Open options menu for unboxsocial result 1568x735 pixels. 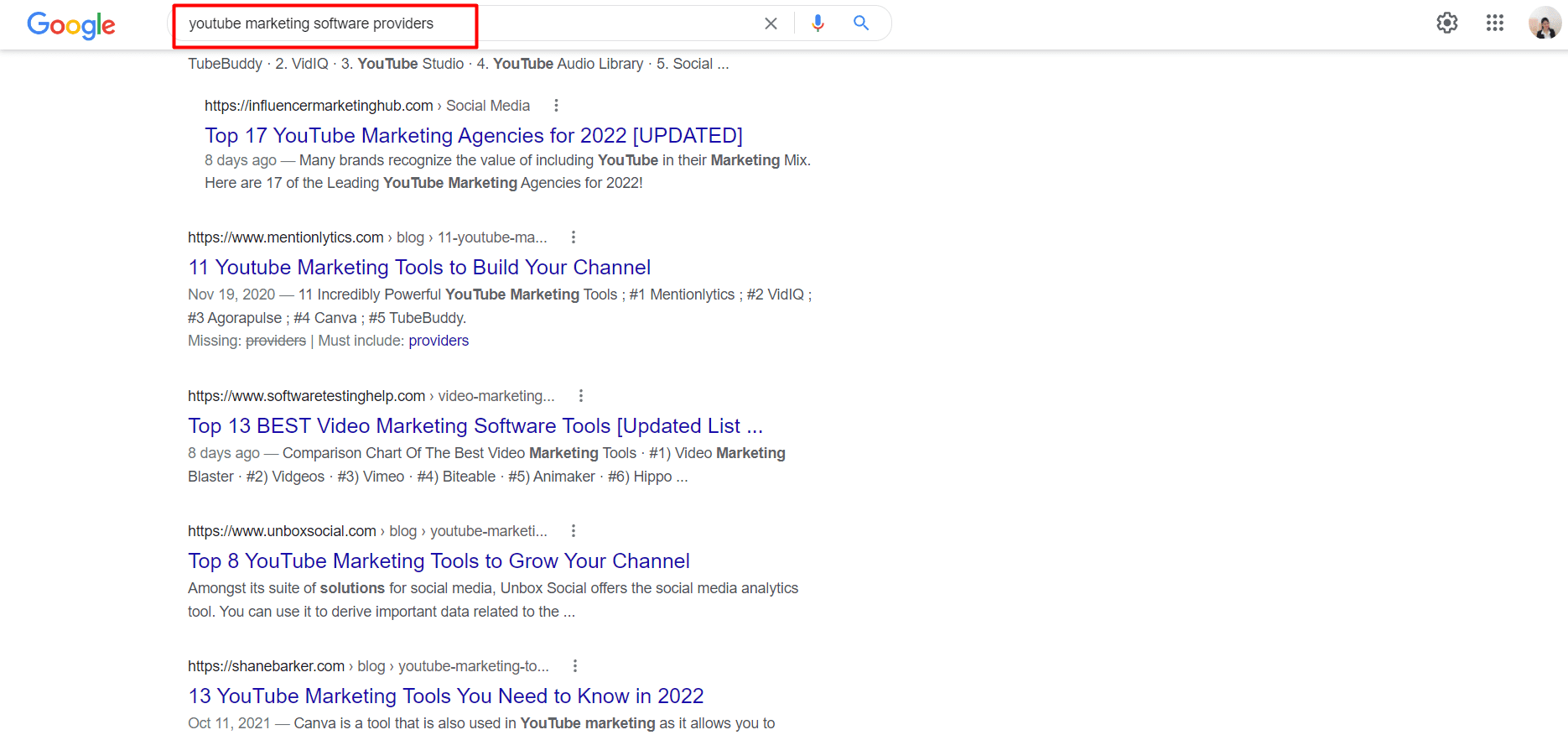coord(574,531)
